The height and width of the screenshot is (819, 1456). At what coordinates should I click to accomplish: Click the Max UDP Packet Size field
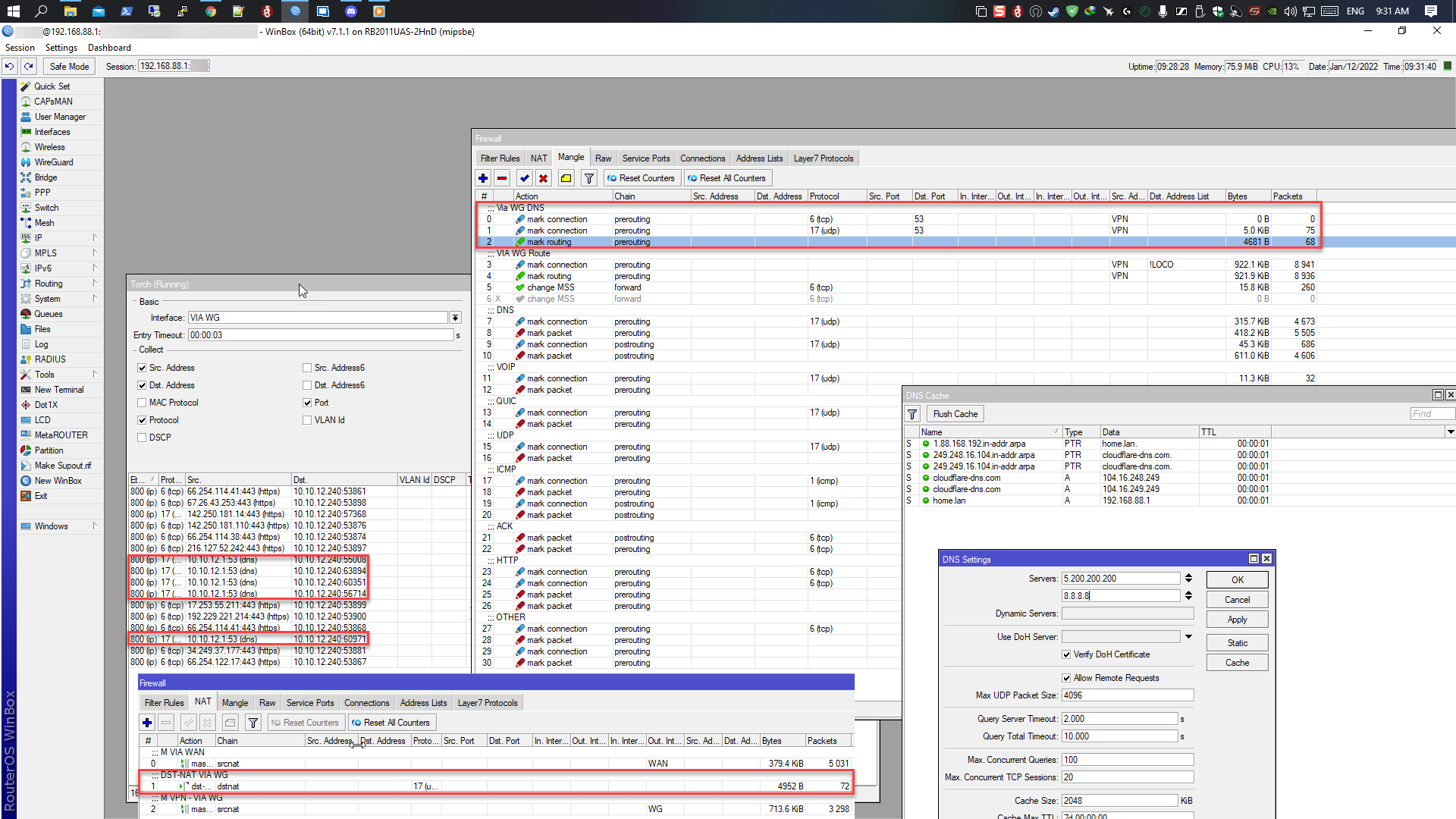[1127, 695]
